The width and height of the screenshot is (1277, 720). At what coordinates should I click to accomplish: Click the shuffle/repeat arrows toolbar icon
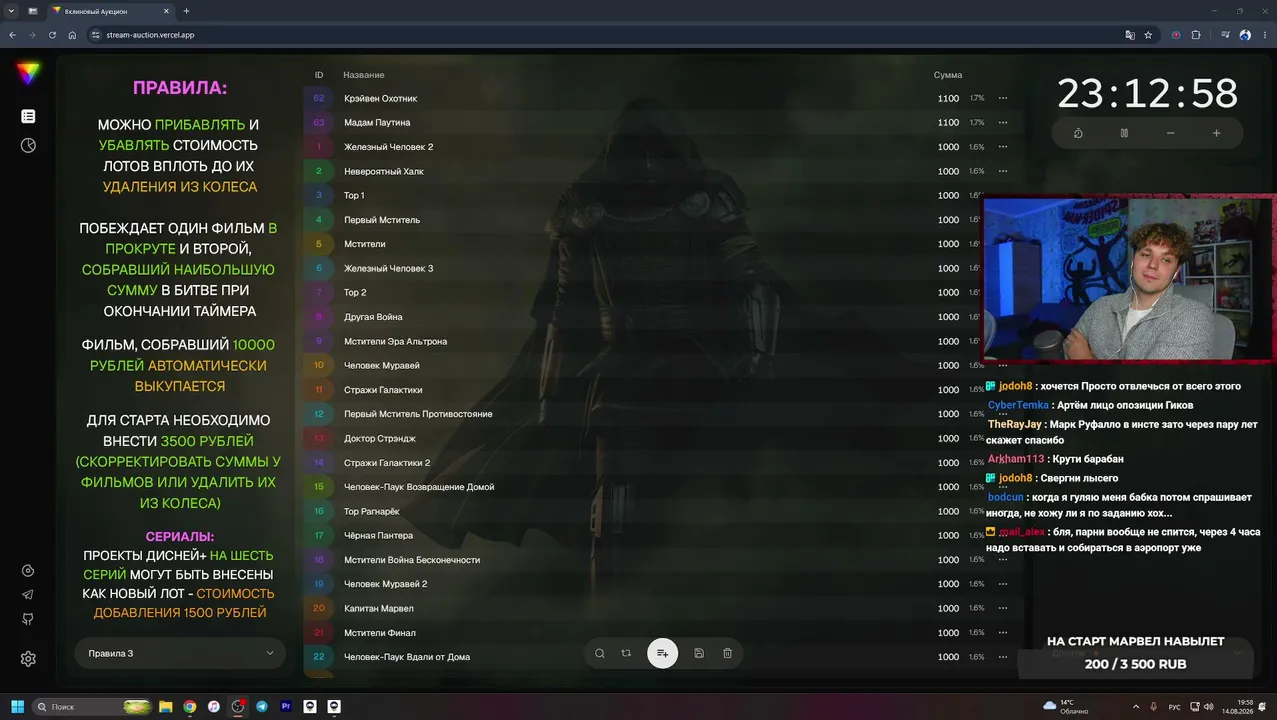click(x=626, y=653)
